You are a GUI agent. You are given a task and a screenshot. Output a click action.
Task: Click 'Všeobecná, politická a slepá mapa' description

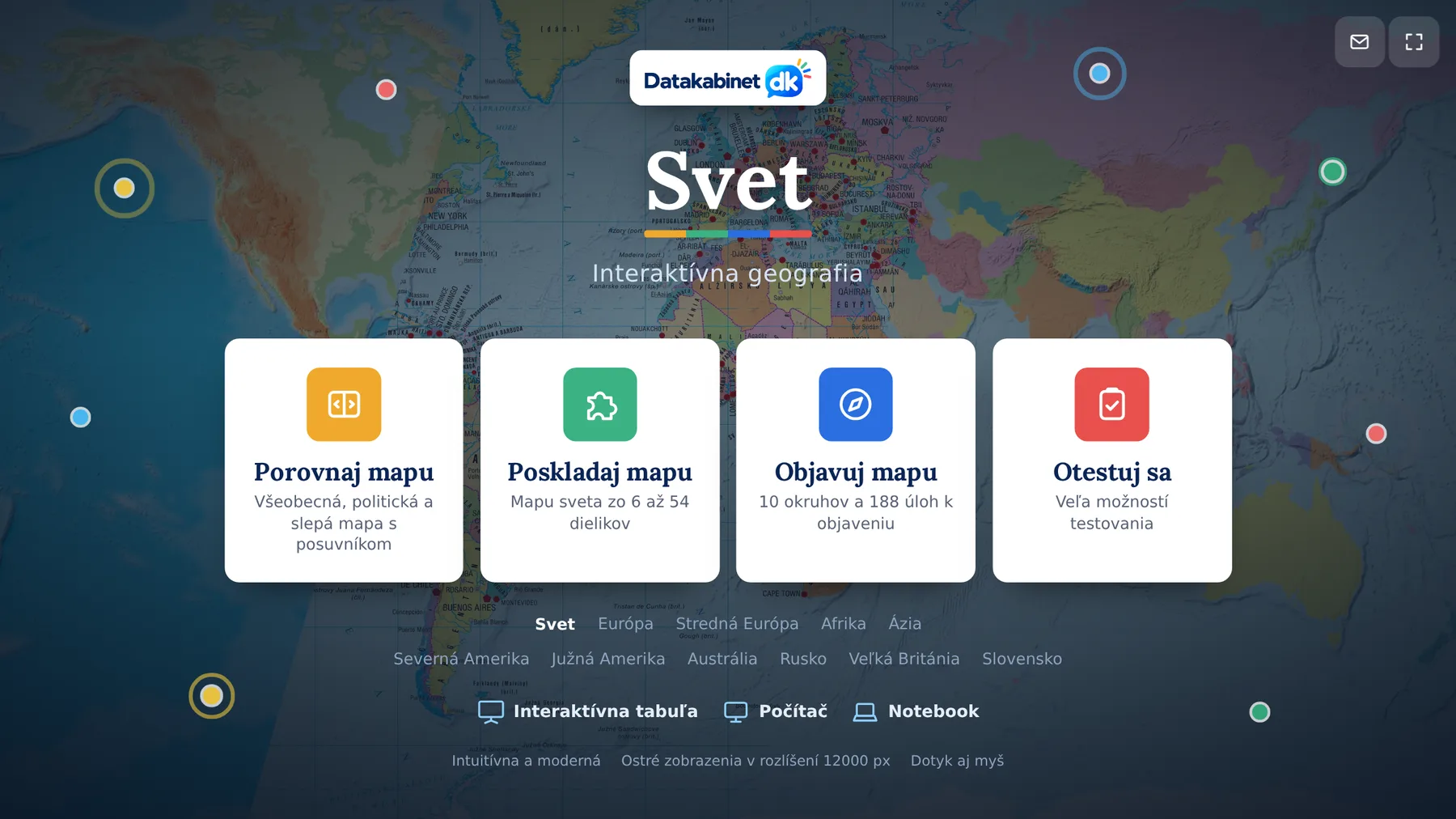click(344, 523)
